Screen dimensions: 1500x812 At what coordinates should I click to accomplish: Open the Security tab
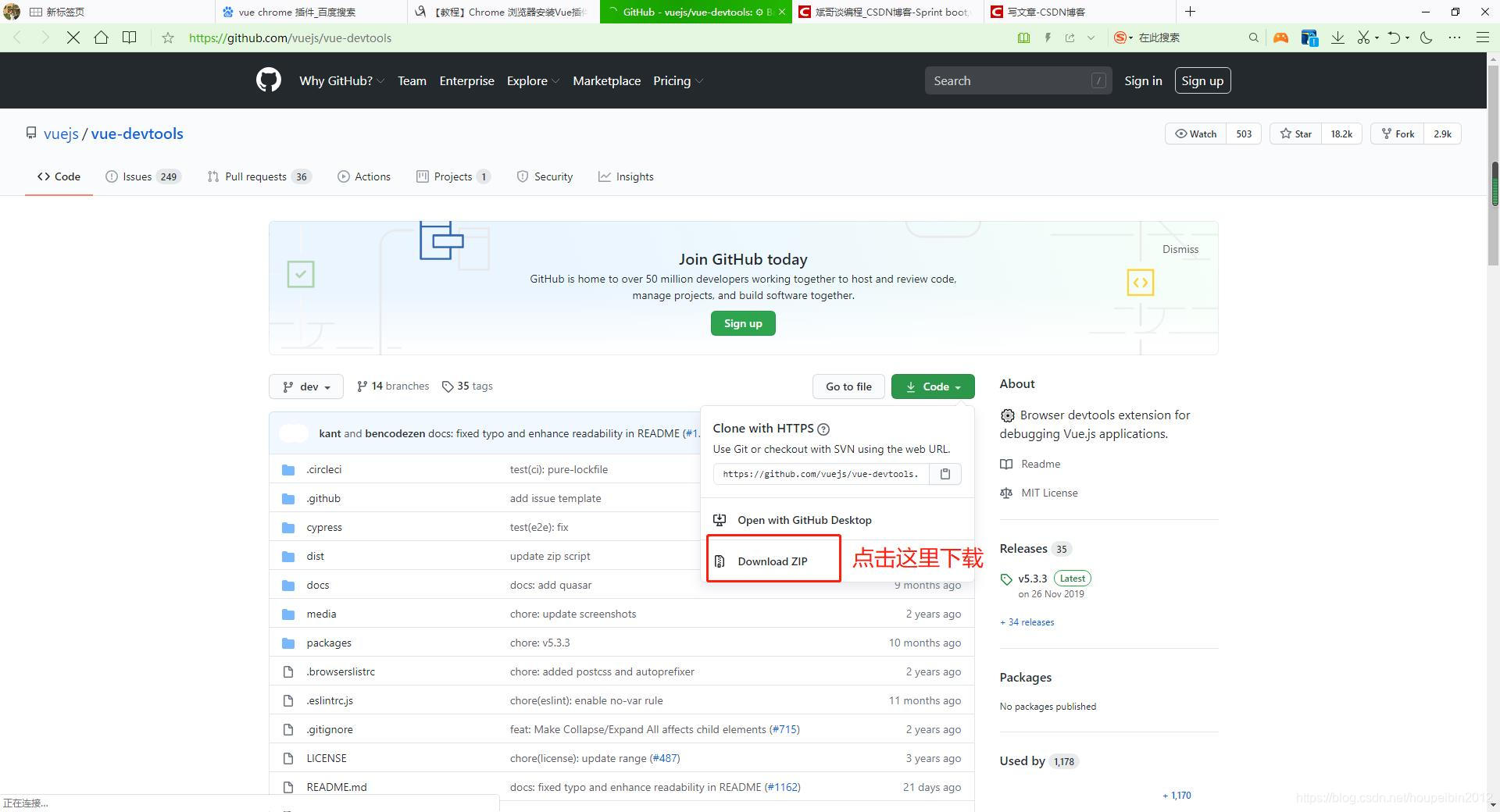point(545,176)
